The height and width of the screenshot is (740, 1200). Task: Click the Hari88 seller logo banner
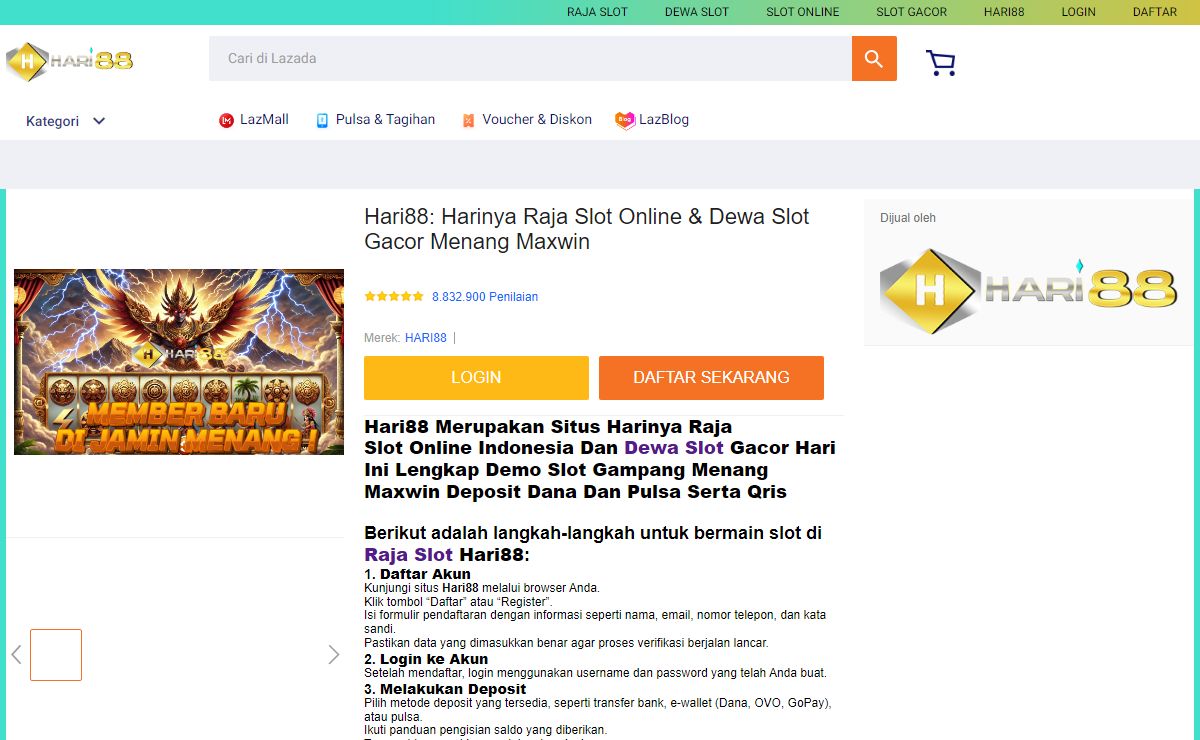click(1029, 291)
